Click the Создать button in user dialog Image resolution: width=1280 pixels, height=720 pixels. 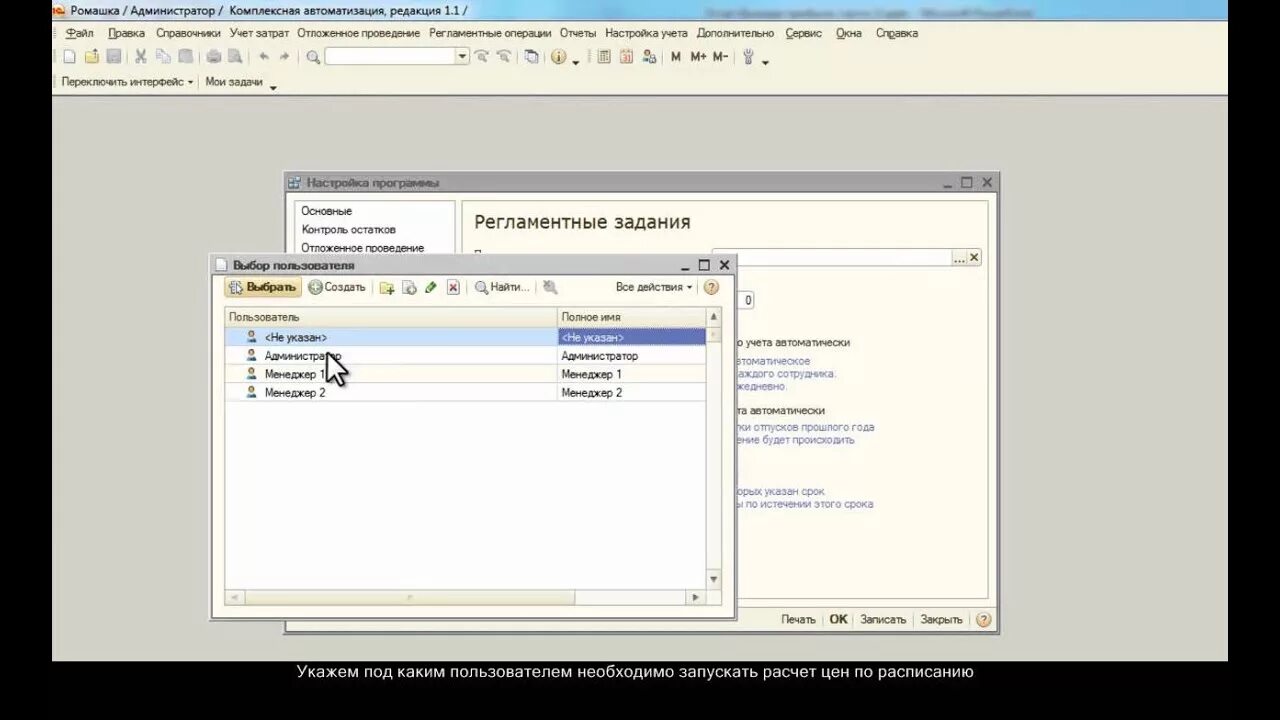tap(337, 287)
